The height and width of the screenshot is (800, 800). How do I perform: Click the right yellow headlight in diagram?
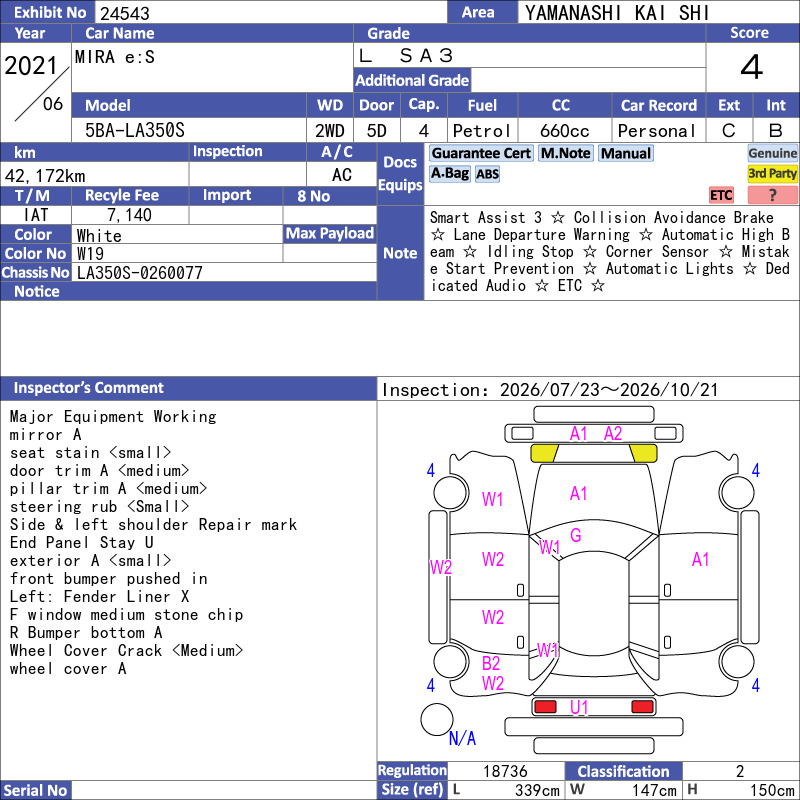643,453
